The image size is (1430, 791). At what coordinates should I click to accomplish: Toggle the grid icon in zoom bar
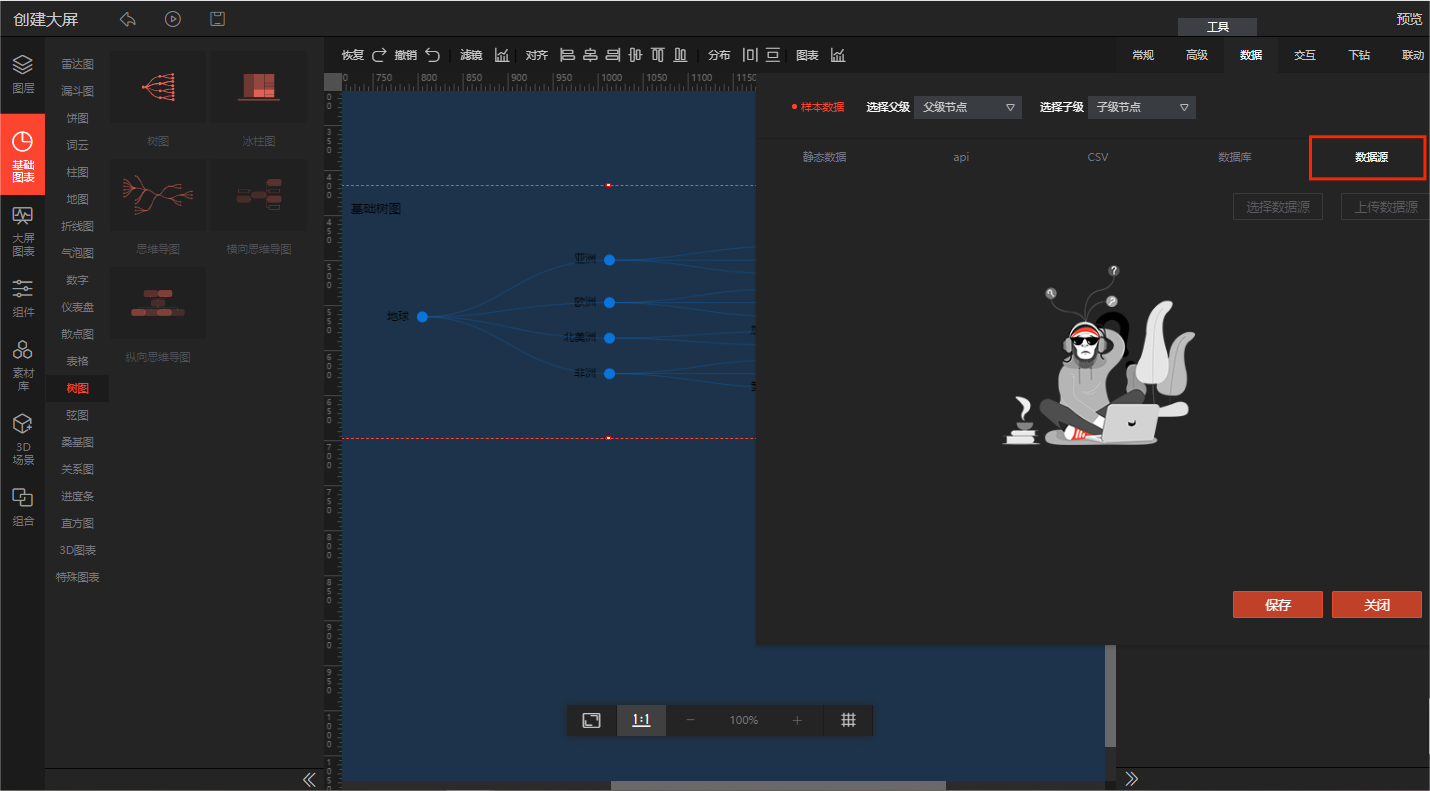[848, 720]
